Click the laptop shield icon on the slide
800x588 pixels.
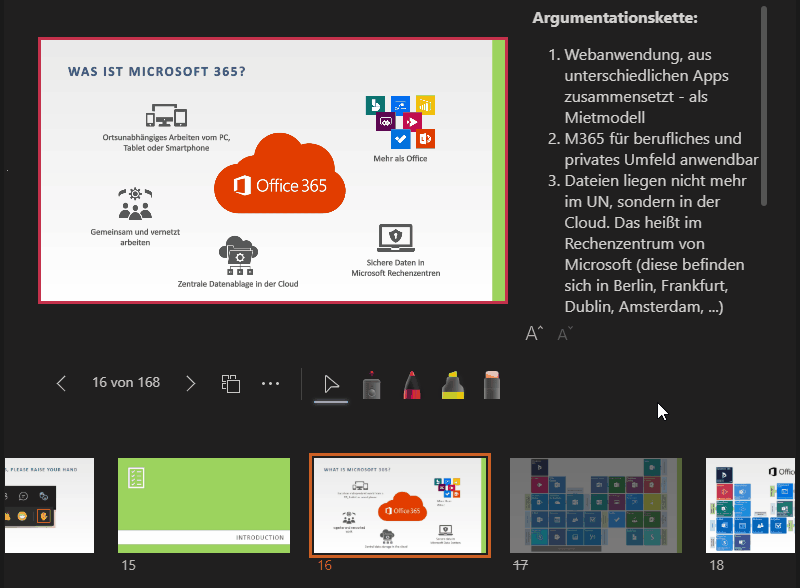pos(396,238)
